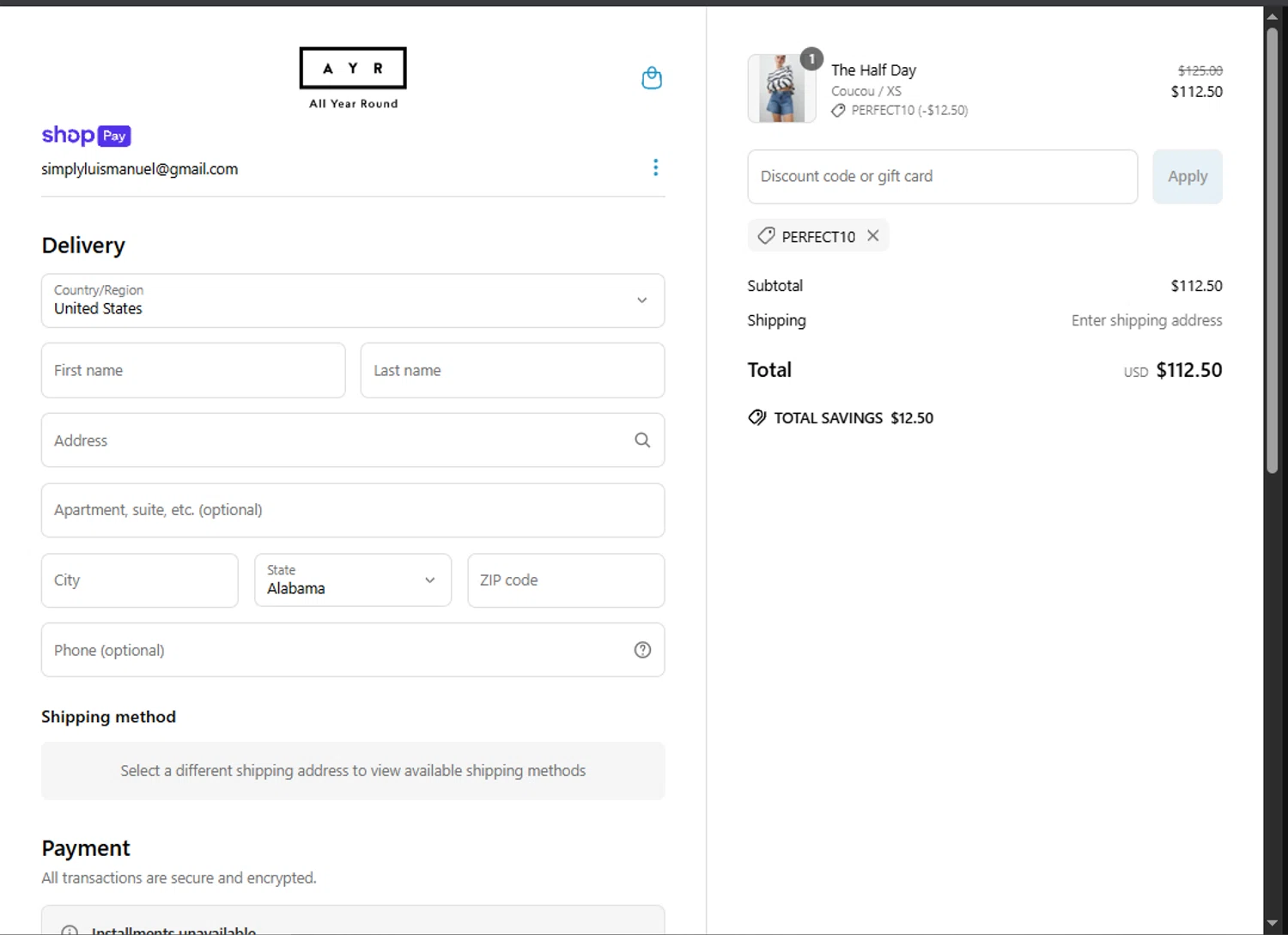Click the Shop Pay logo
This screenshot has height=935, width=1288.
click(86, 136)
